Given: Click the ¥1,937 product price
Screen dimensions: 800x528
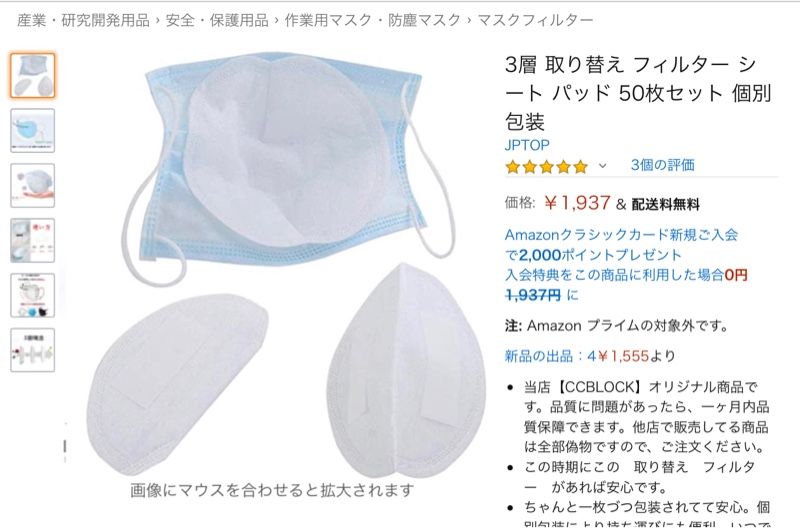Looking at the screenshot, I should [x=577, y=203].
